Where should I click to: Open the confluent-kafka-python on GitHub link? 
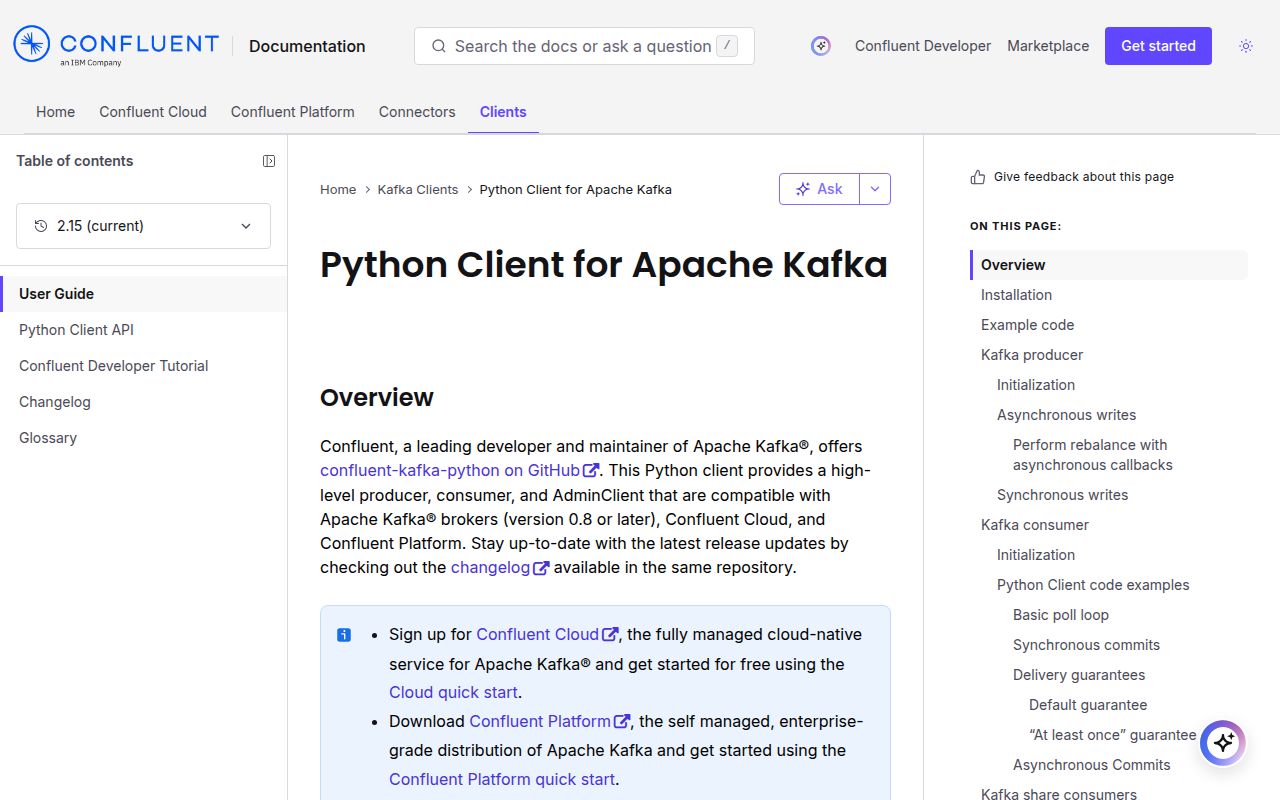459,470
